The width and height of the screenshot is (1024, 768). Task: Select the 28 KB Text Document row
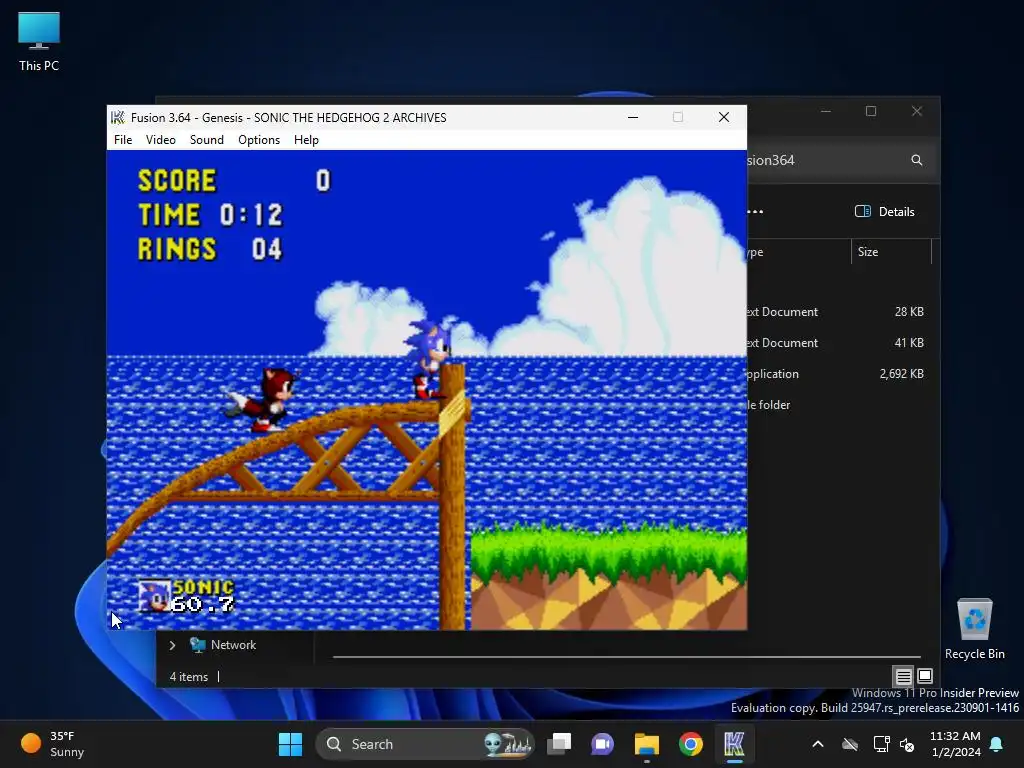[838, 312]
